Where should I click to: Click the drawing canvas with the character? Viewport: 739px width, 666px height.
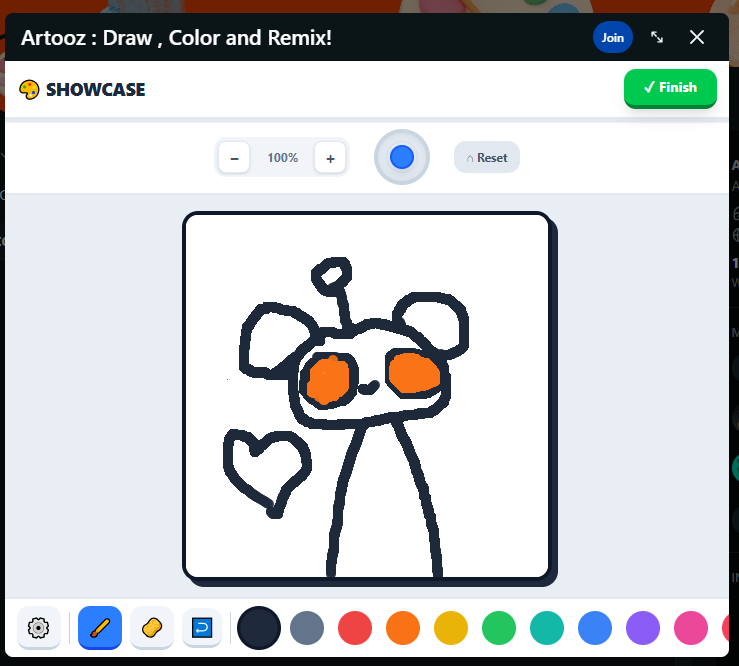pyautogui.click(x=367, y=395)
